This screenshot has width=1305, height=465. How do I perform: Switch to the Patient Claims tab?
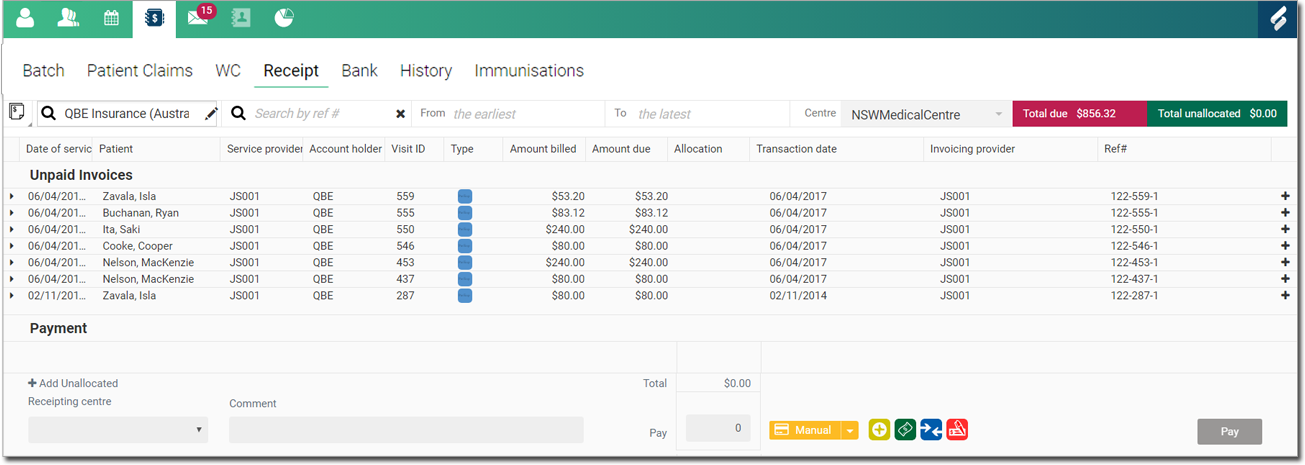[140, 71]
